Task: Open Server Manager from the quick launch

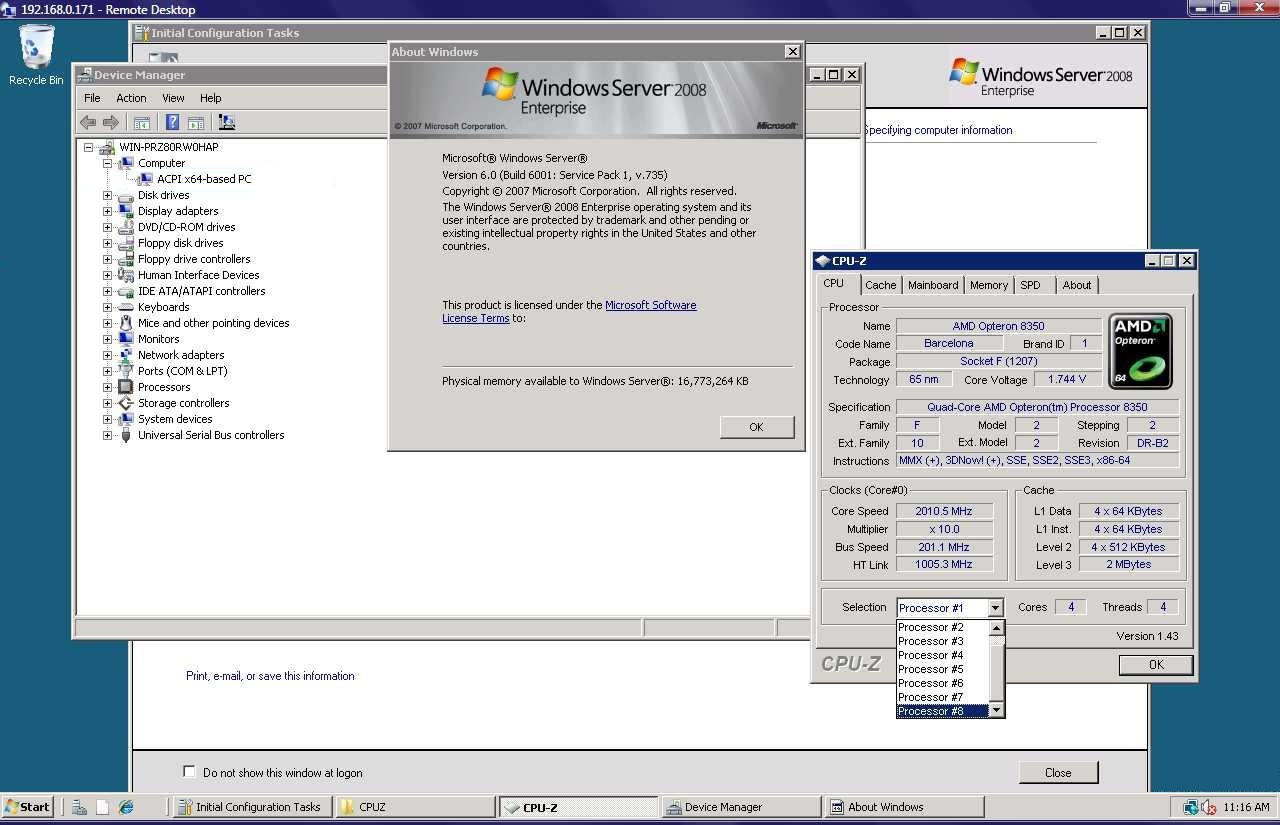Action: point(79,807)
